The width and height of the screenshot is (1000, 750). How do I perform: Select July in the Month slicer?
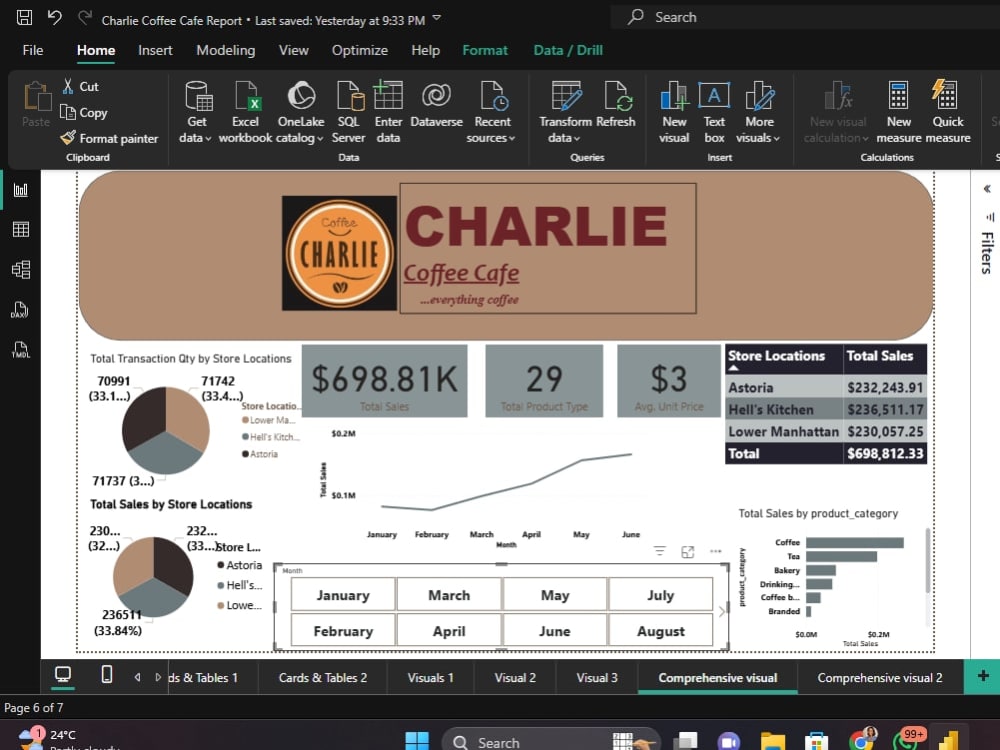pos(661,595)
